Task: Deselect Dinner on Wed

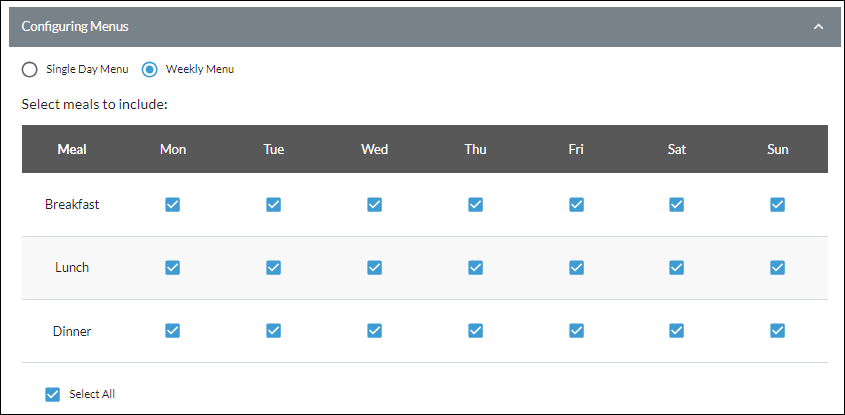Action: (x=375, y=331)
